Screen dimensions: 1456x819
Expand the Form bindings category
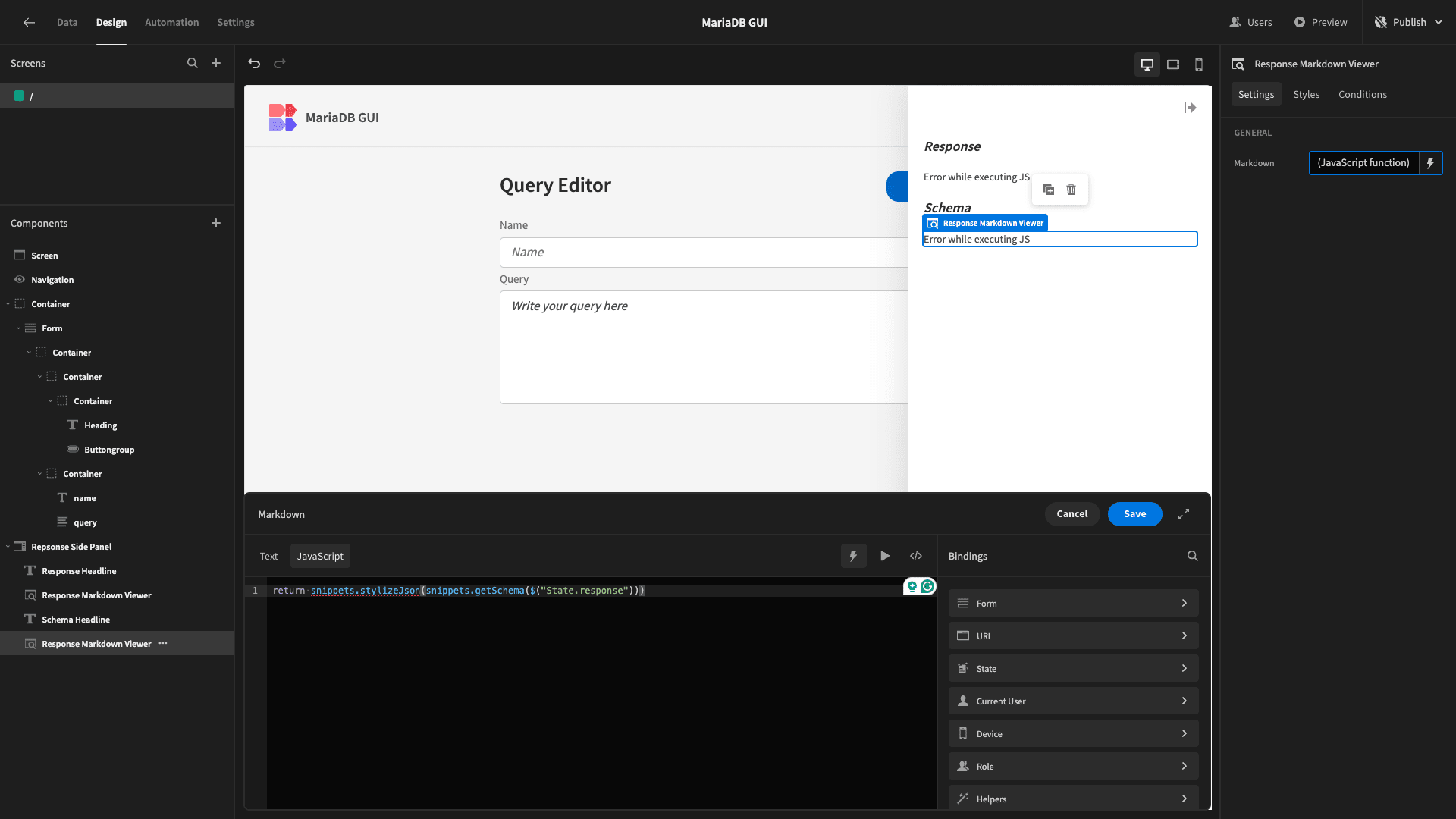(1074, 604)
